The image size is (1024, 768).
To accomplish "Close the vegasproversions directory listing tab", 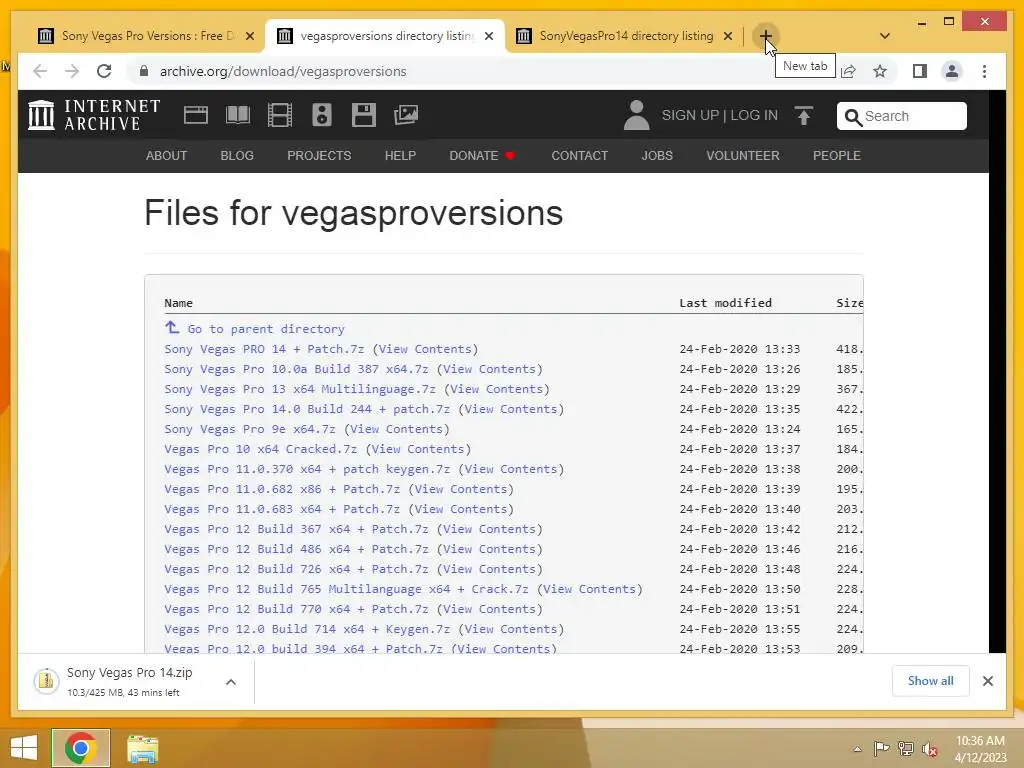I will point(488,36).
